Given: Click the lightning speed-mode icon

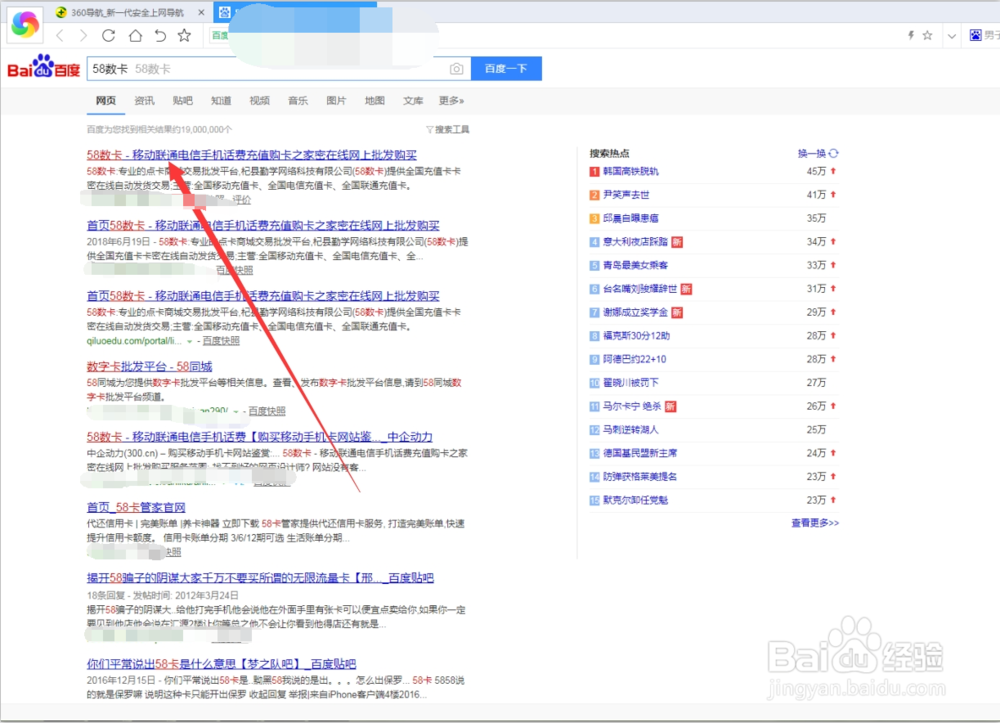Looking at the screenshot, I should [x=911, y=36].
